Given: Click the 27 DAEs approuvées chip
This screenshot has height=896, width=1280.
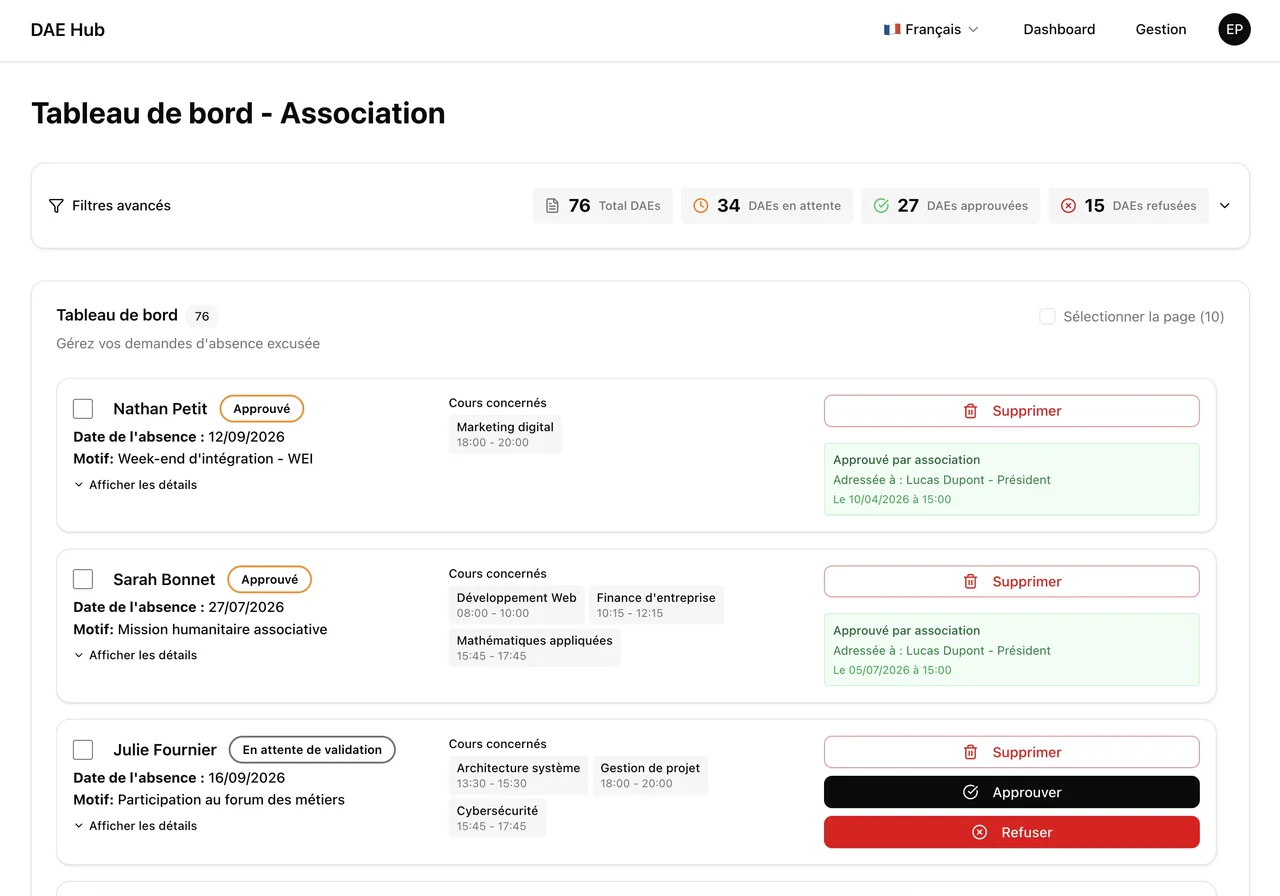Looking at the screenshot, I should [x=950, y=206].
